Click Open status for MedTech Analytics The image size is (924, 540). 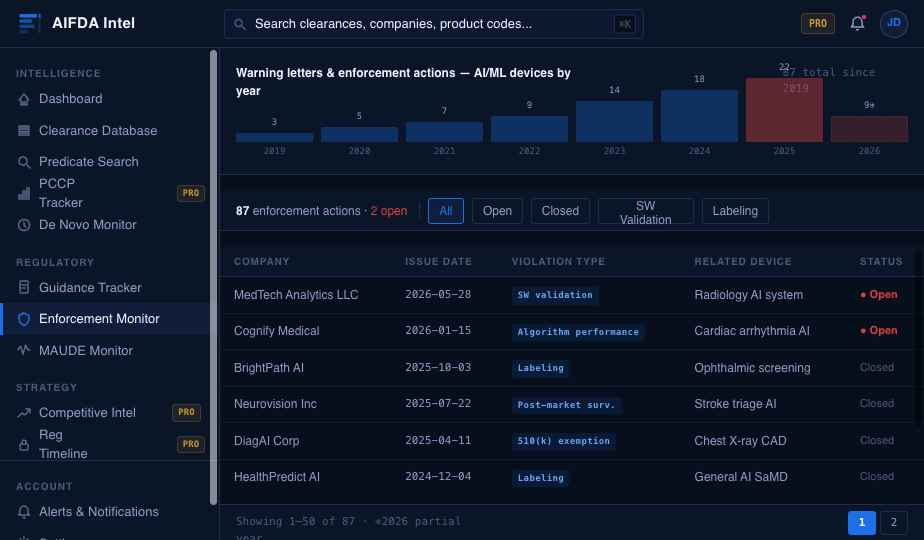(x=879, y=295)
